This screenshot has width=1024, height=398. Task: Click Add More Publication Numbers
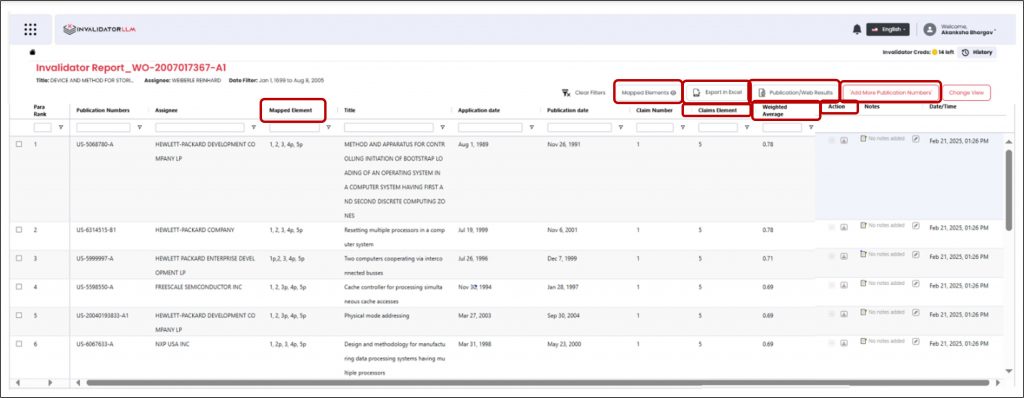coord(891,93)
